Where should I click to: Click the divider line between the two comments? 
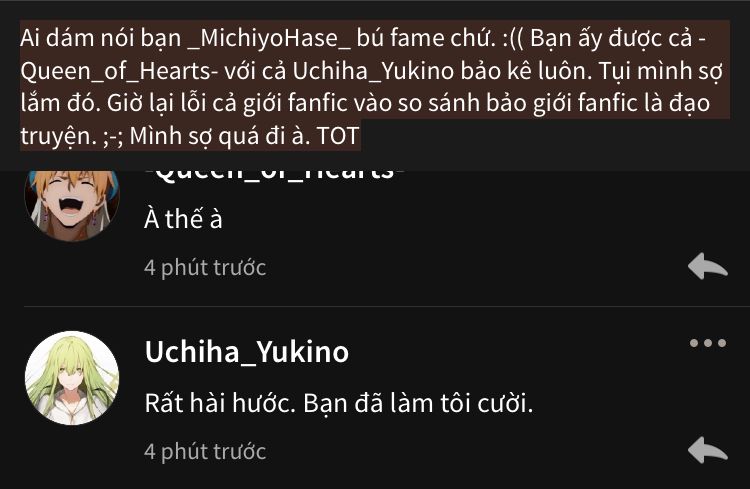click(386, 306)
